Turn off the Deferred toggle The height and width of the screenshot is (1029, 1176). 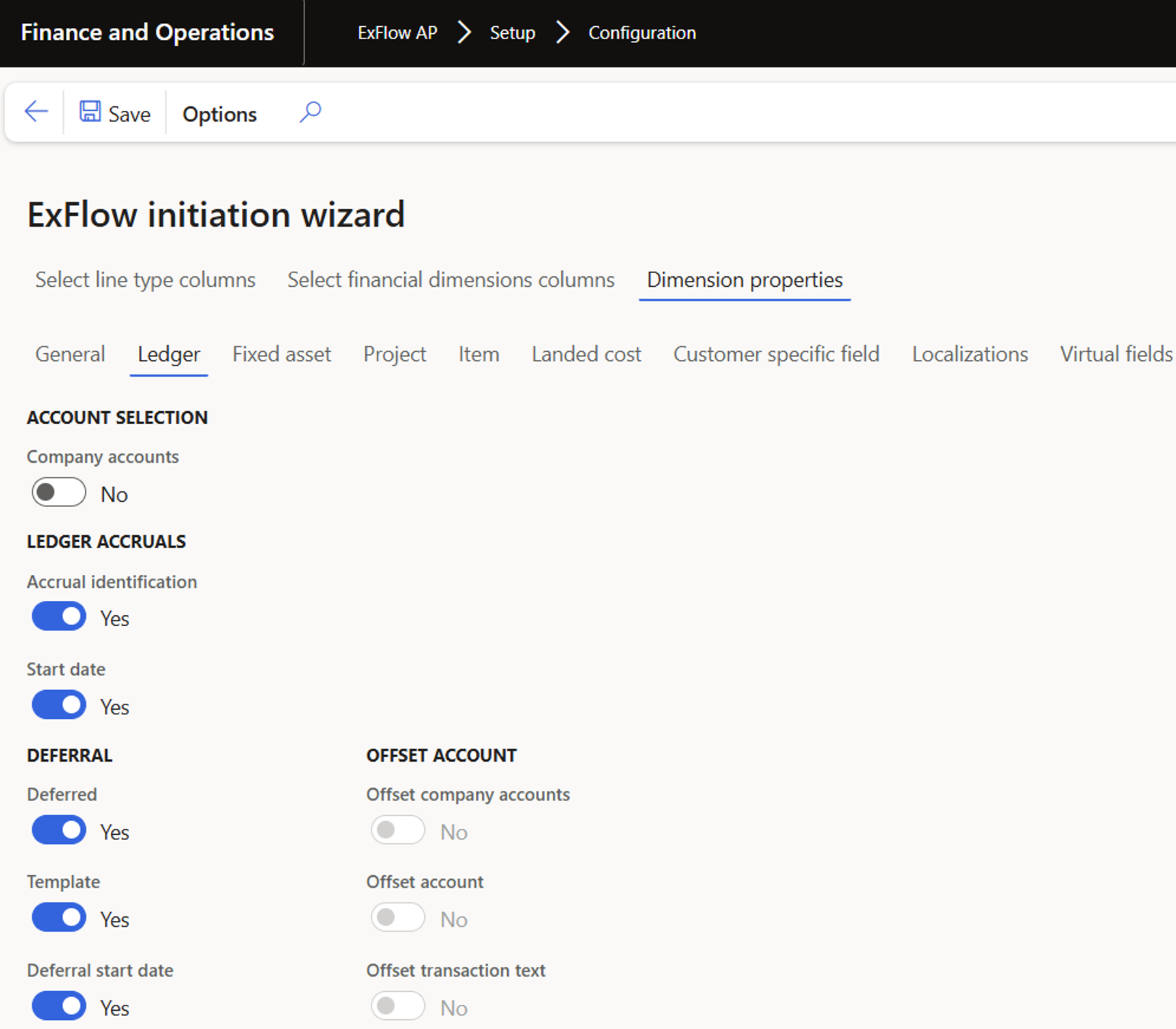pos(59,830)
